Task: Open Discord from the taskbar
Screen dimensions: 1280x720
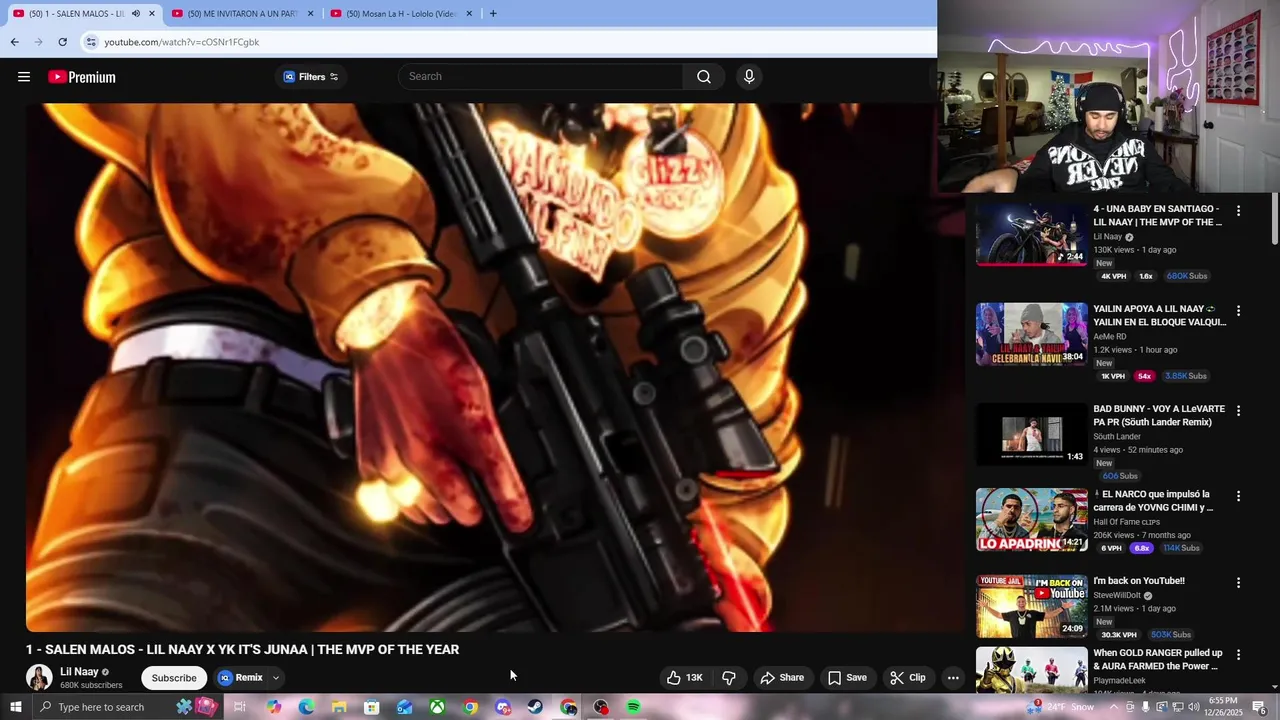Action: pos(503,707)
